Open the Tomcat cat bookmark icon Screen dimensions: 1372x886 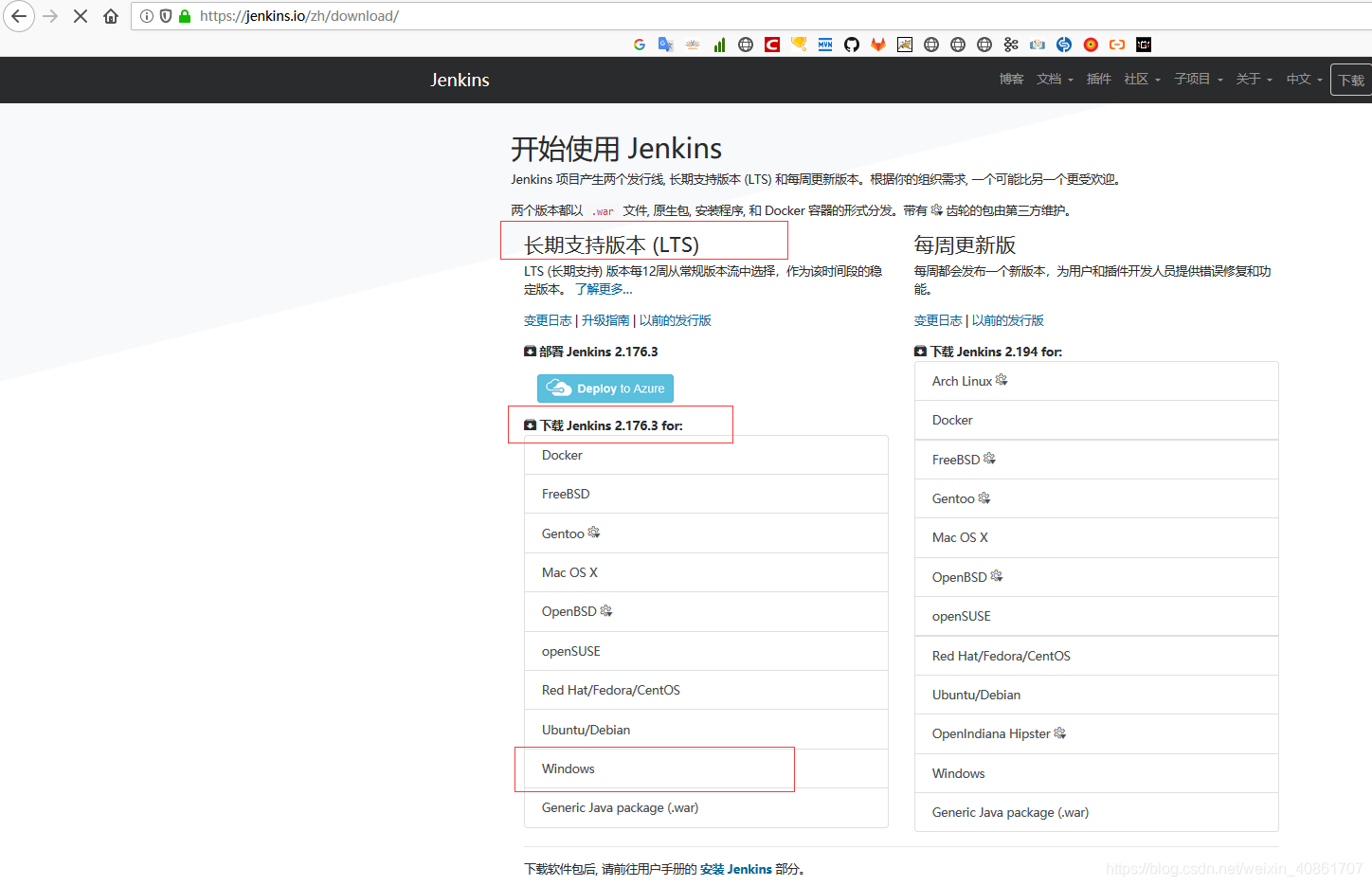pyautogui.click(x=905, y=45)
